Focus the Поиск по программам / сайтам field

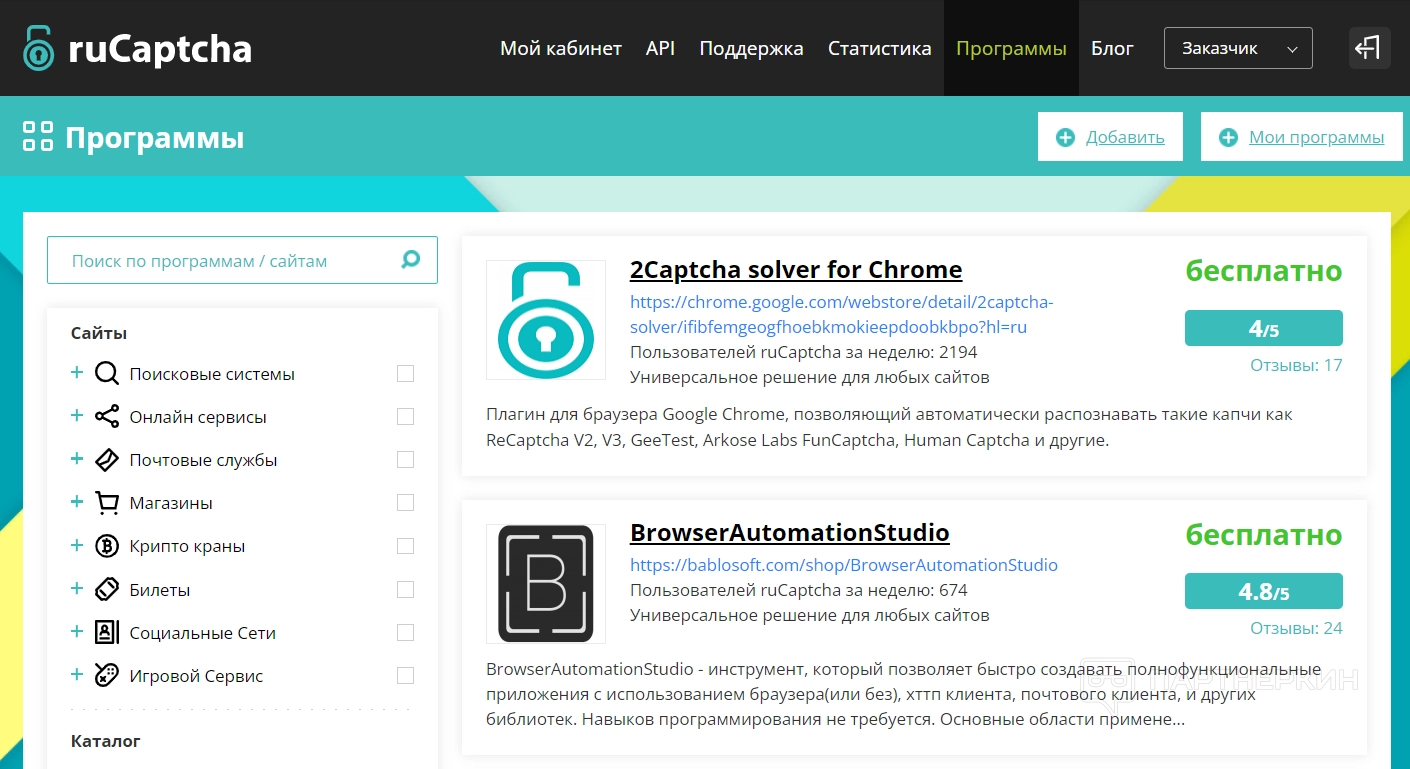point(242,260)
